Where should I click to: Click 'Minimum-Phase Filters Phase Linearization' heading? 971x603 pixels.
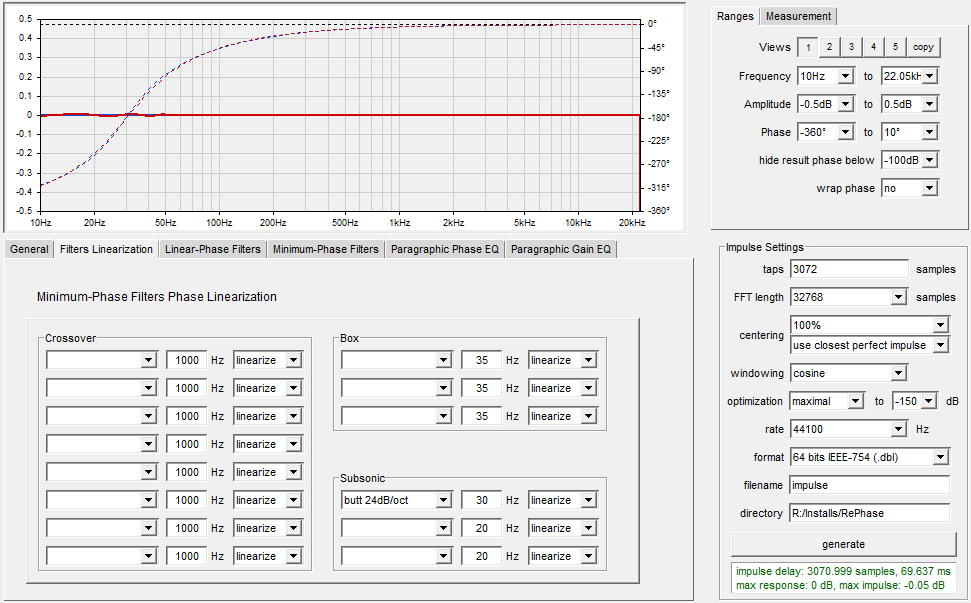(x=157, y=297)
